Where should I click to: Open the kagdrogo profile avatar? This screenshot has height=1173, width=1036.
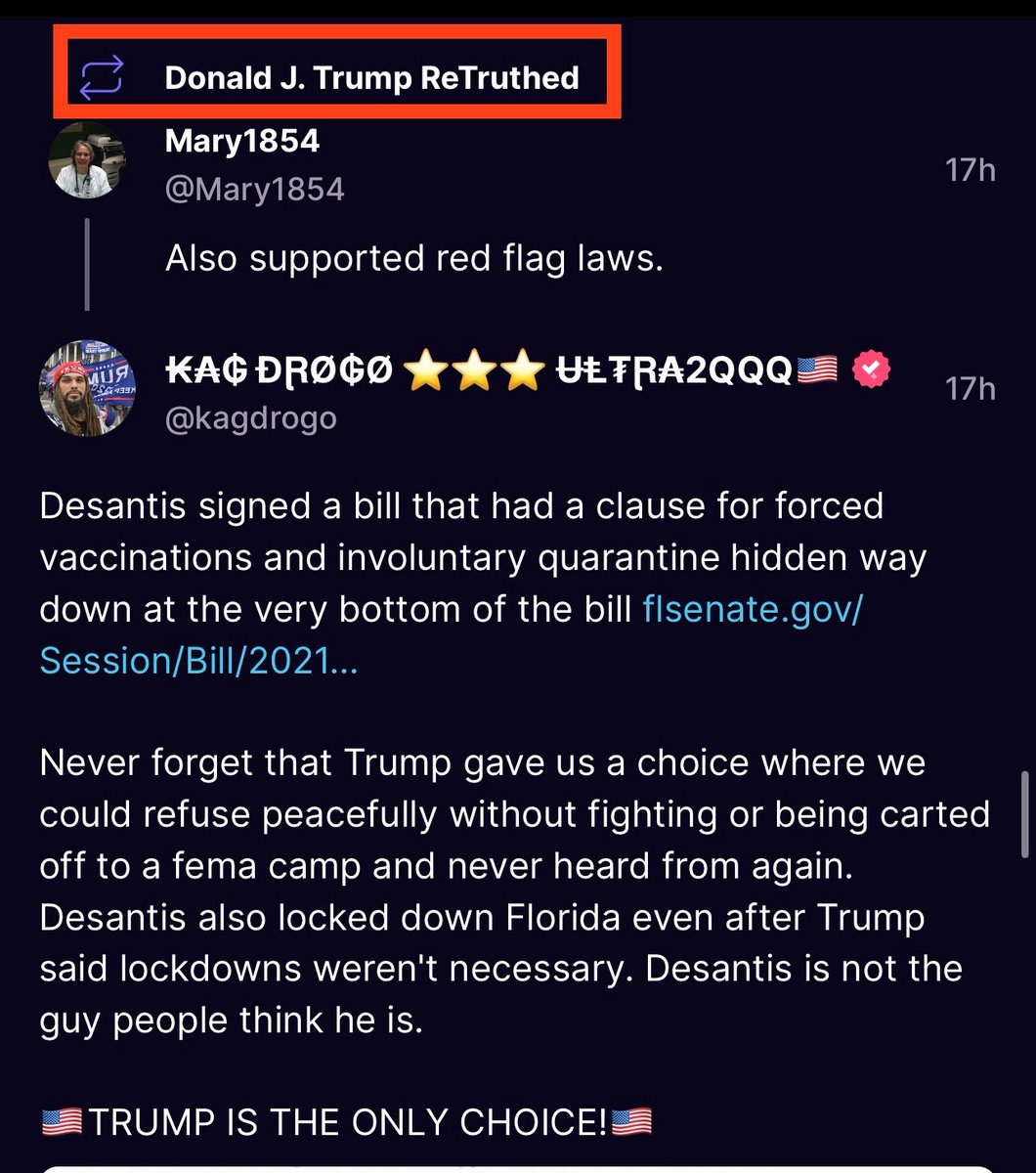coord(87,388)
